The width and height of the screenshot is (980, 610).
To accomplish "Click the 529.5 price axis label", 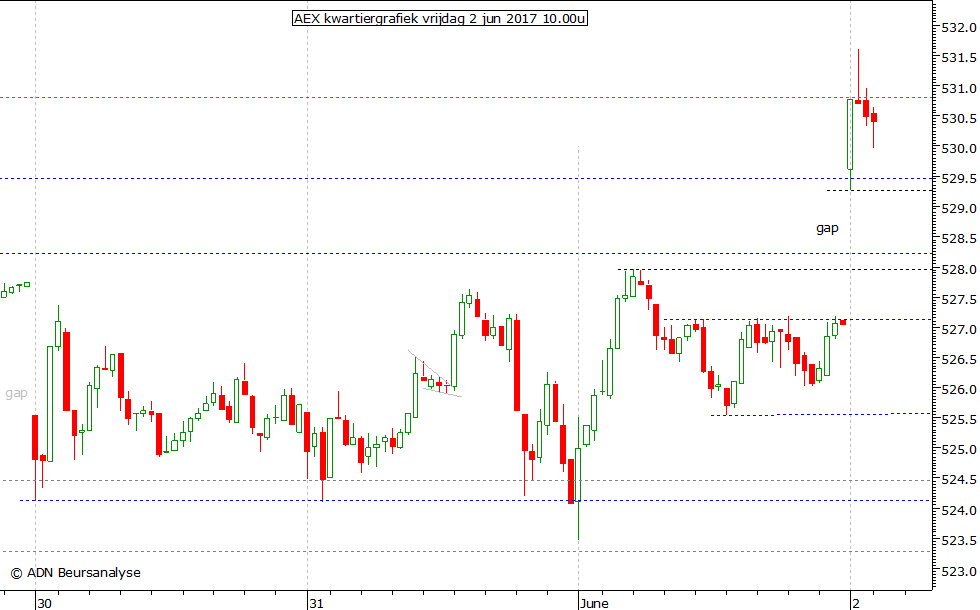I will 959,179.
